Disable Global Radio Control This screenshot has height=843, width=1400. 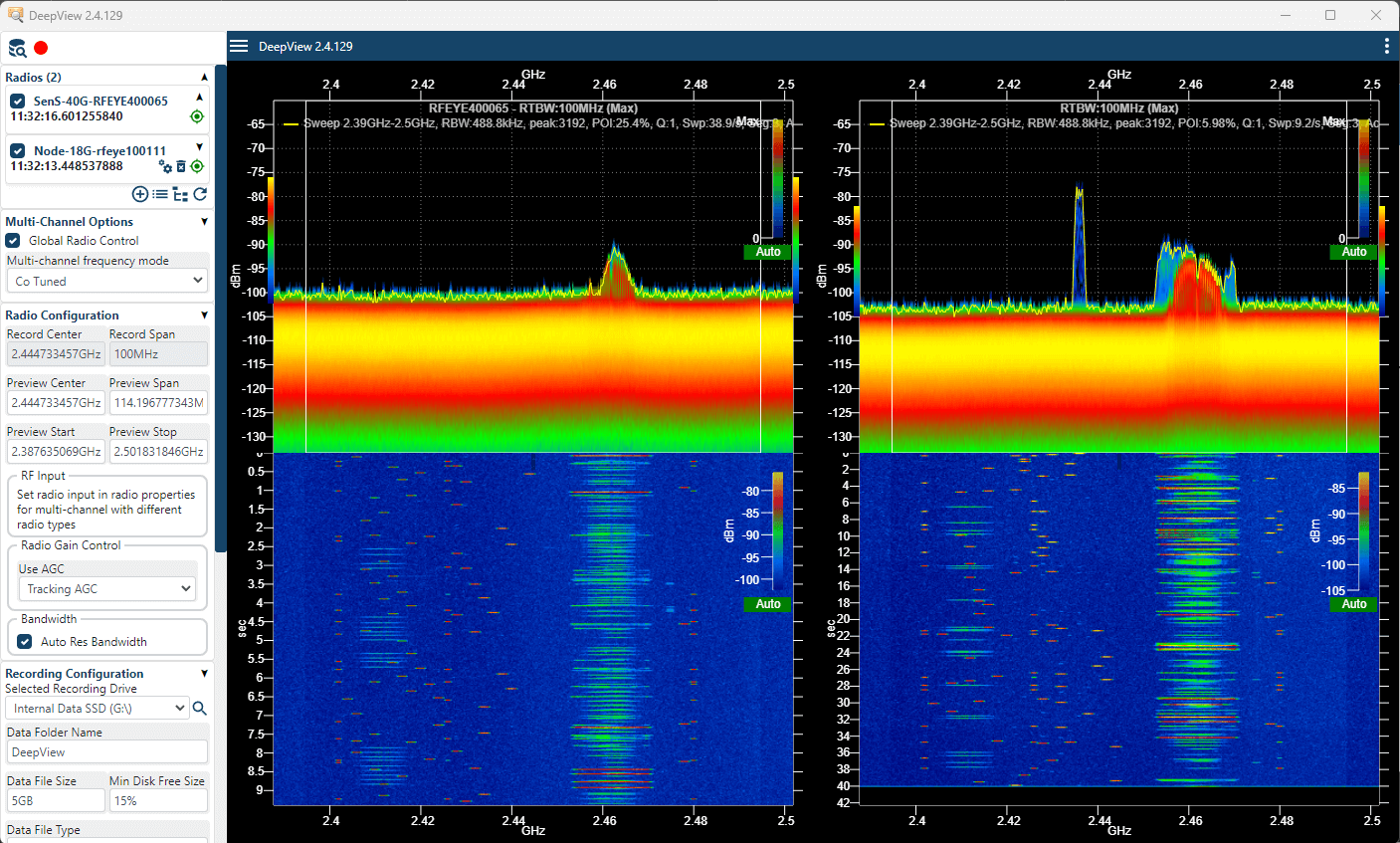point(12,240)
